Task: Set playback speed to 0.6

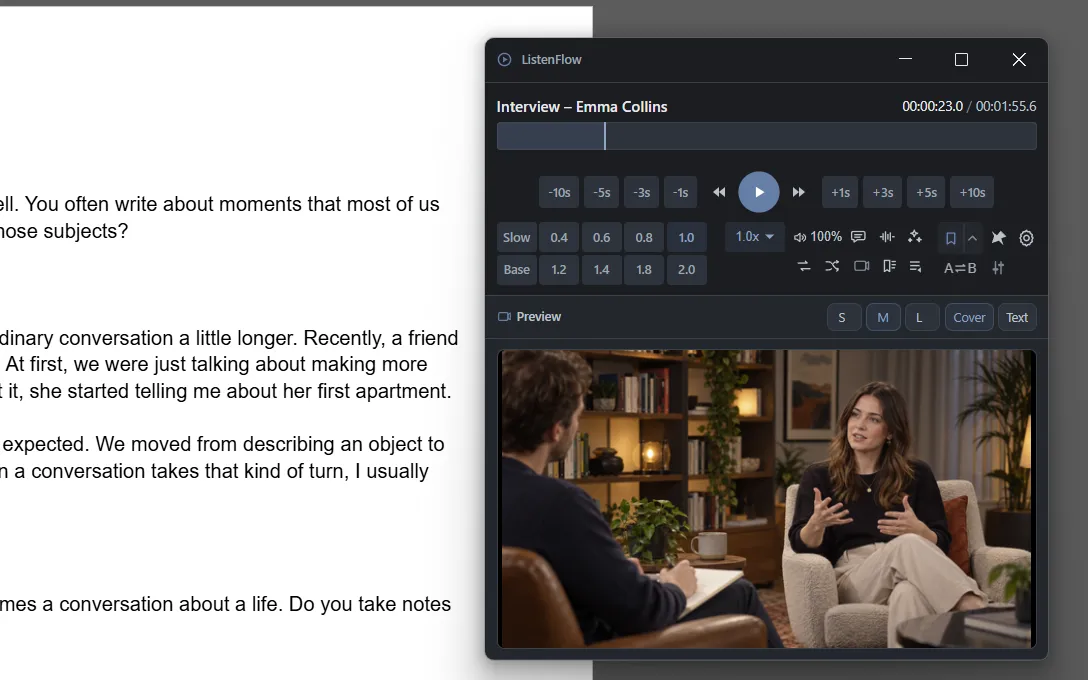Action: [x=602, y=237]
